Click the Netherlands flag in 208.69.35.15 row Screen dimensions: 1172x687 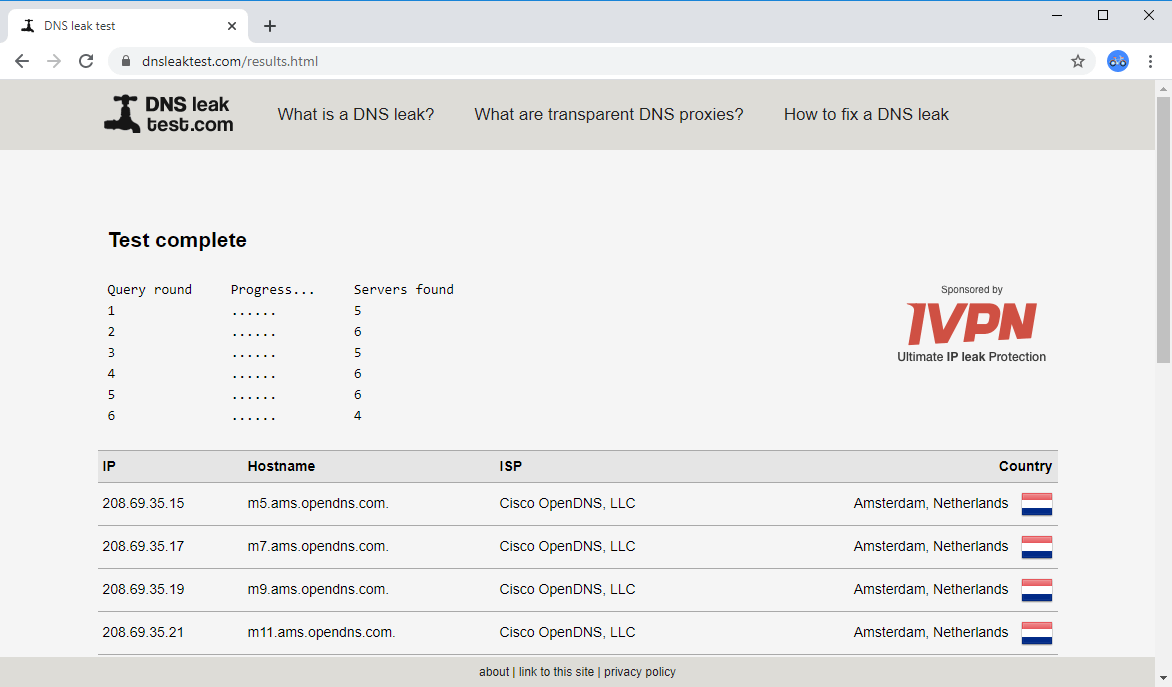(1037, 504)
